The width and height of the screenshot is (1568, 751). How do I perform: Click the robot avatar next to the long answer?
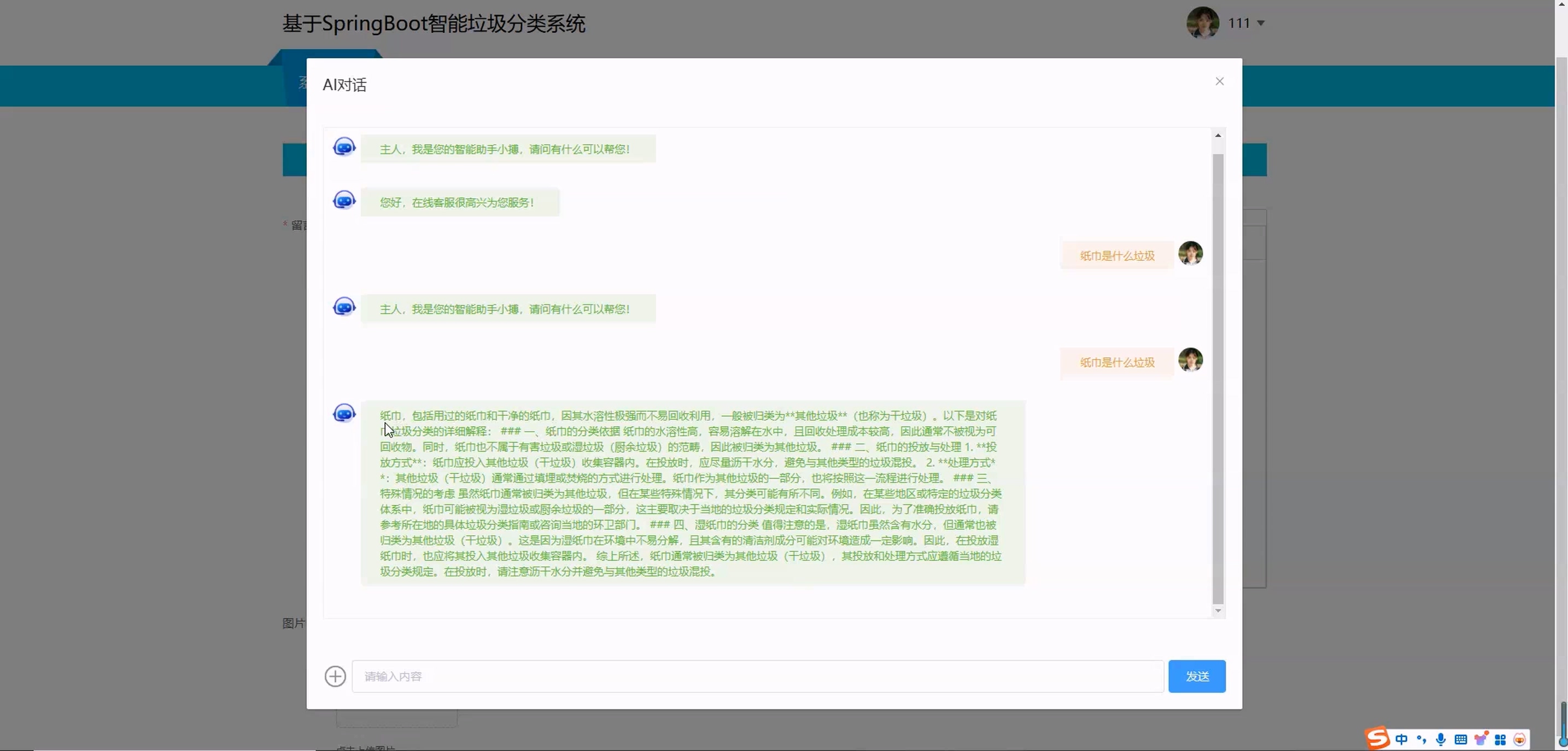coord(344,413)
